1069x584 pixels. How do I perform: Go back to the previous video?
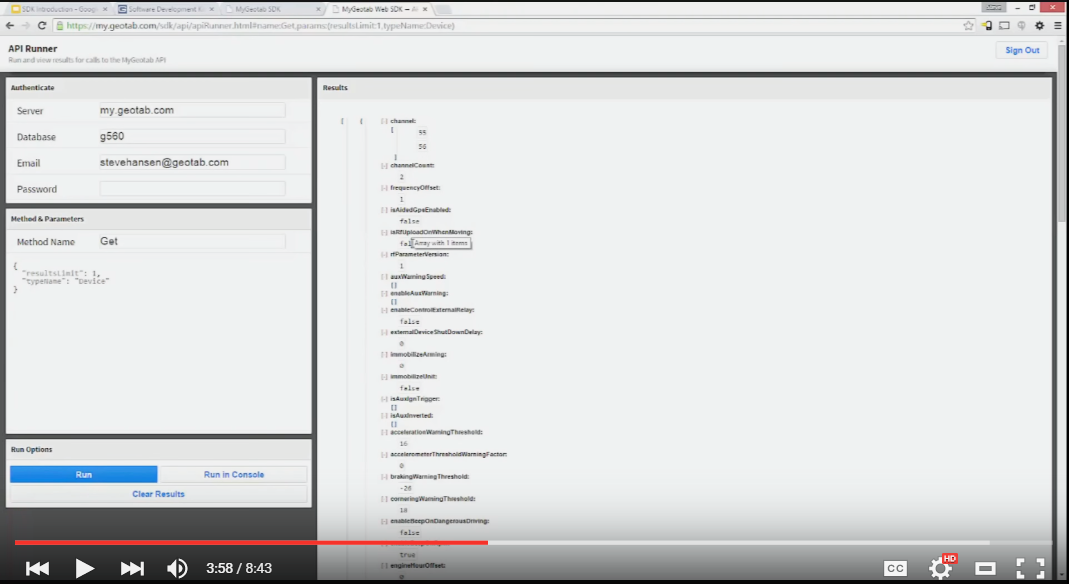[x=37, y=568]
